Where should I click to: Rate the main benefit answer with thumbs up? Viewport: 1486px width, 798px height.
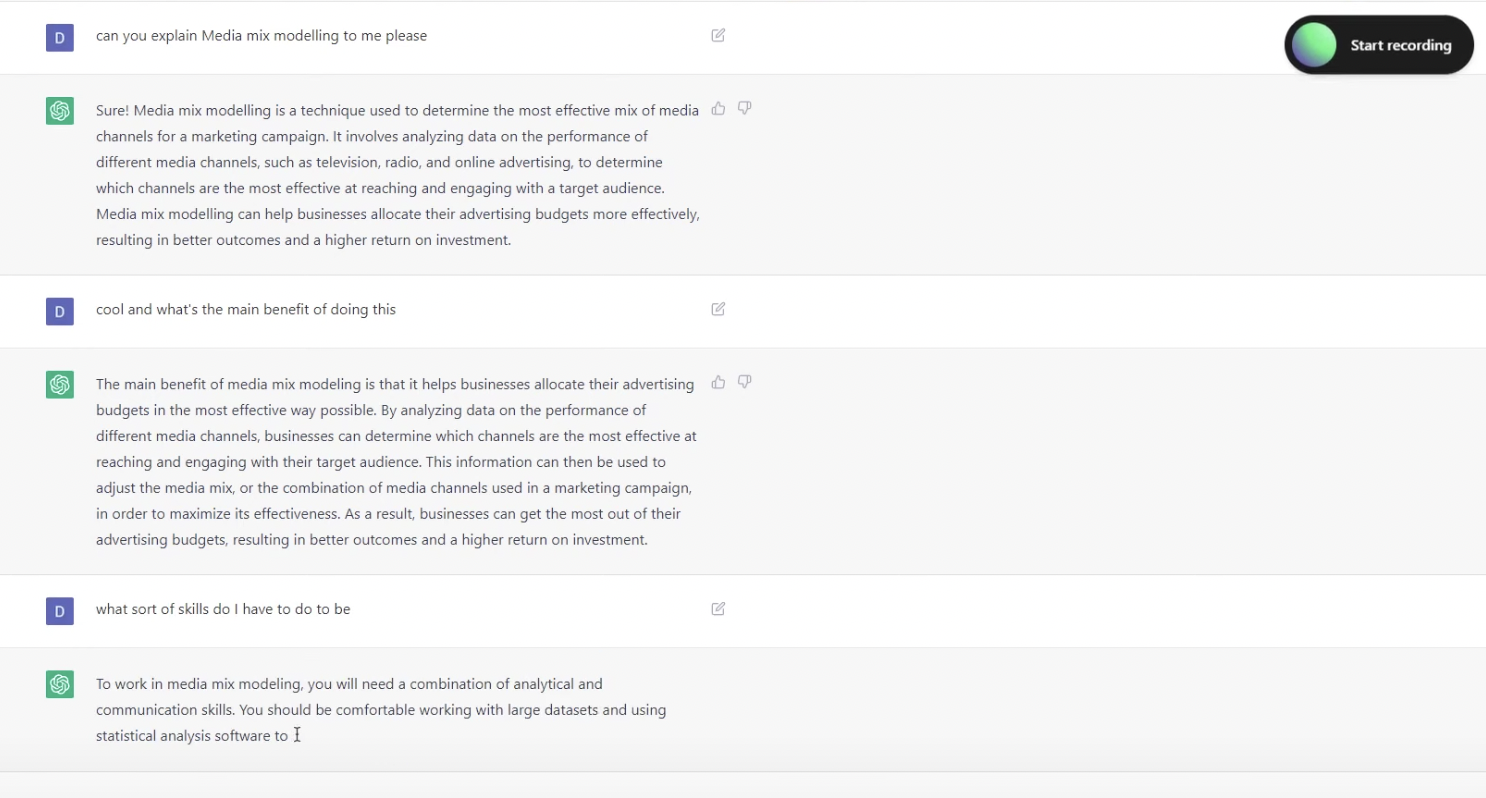pyautogui.click(x=718, y=381)
